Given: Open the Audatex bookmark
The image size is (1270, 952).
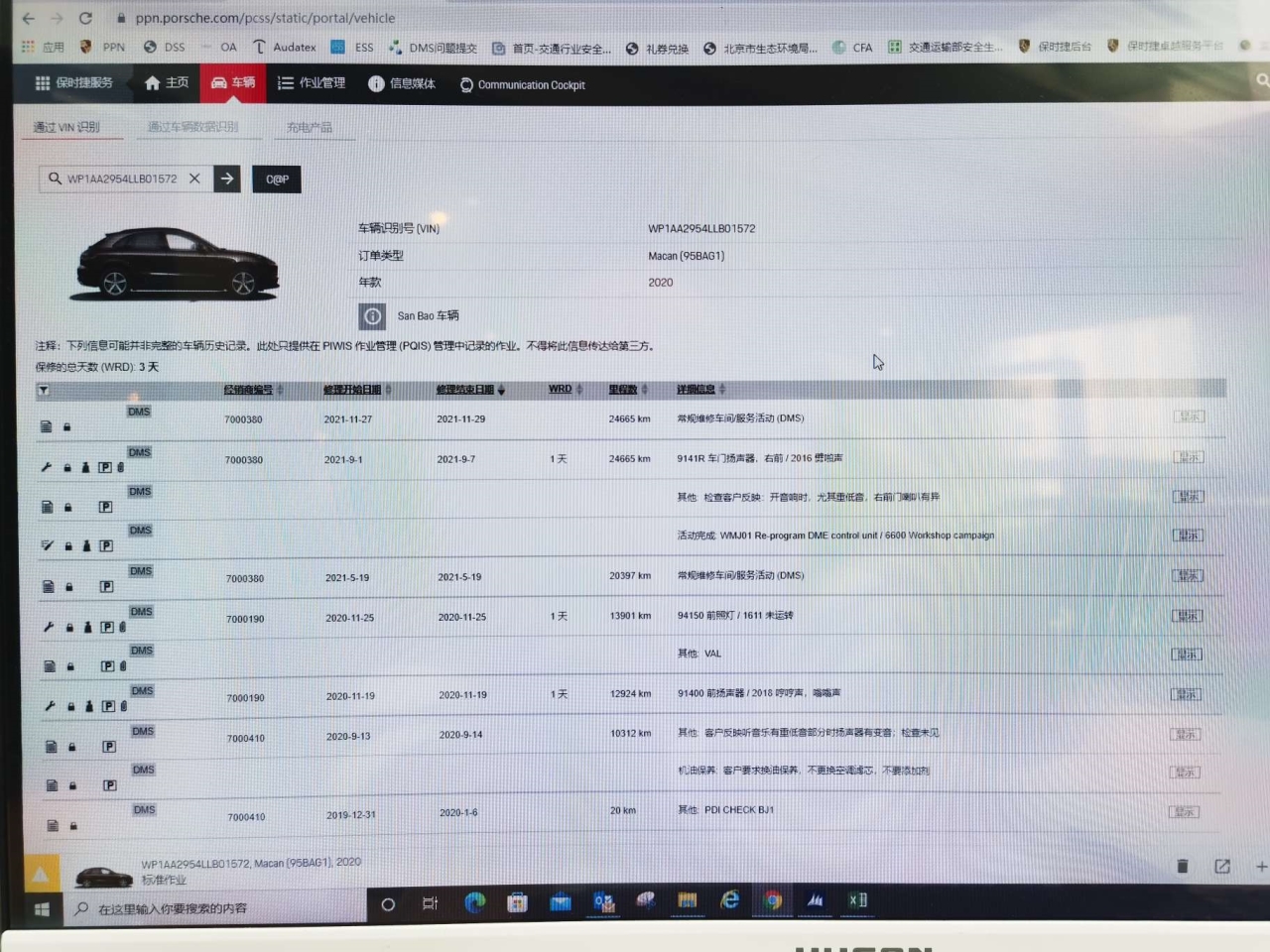Looking at the screenshot, I should pos(285,48).
